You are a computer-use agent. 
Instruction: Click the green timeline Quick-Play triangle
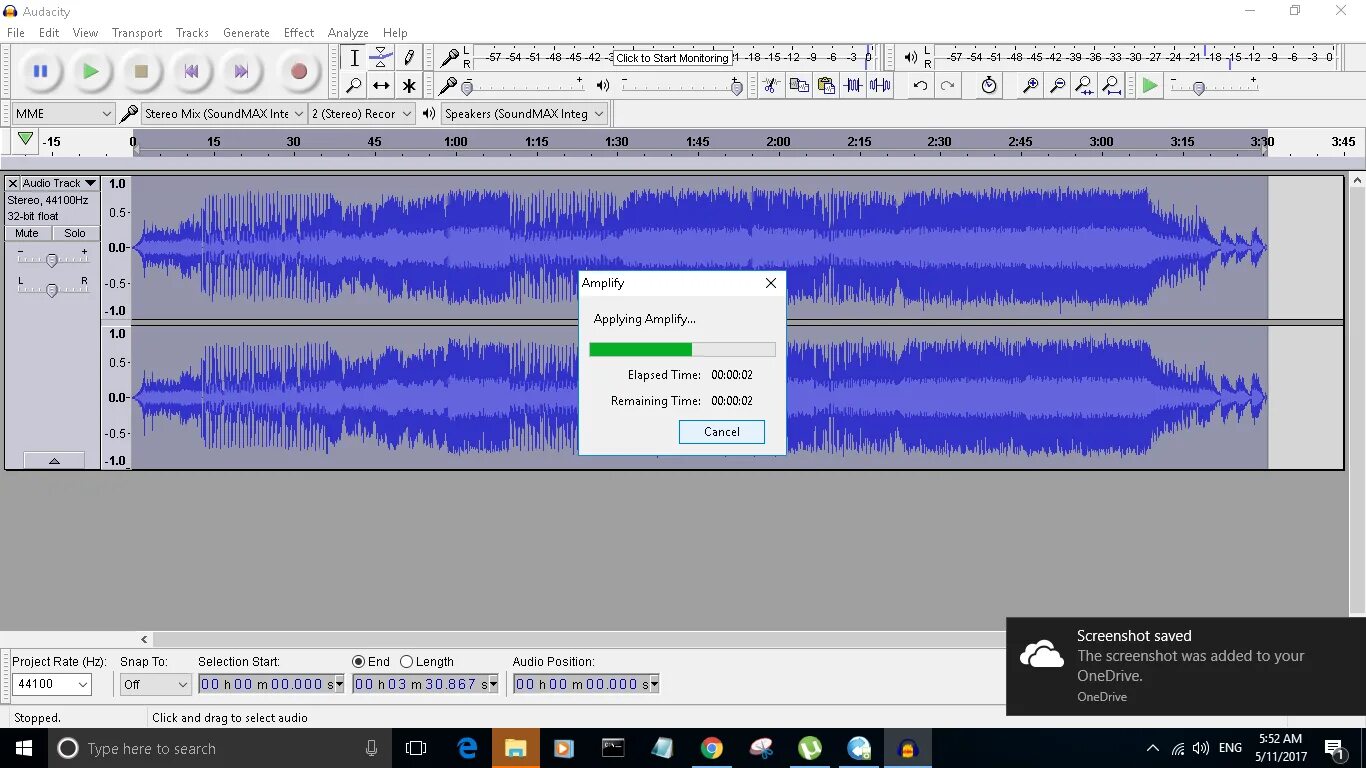(26, 140)
